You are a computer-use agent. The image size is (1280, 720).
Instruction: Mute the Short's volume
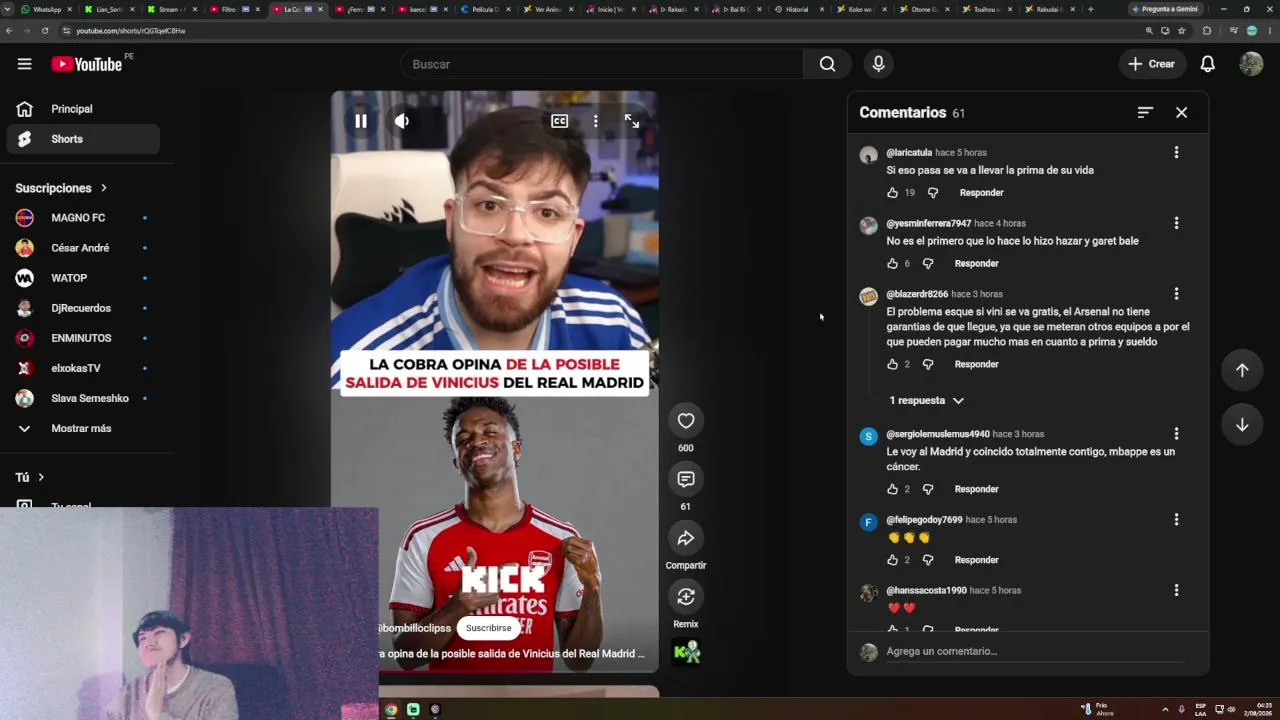tap(402, 121)
